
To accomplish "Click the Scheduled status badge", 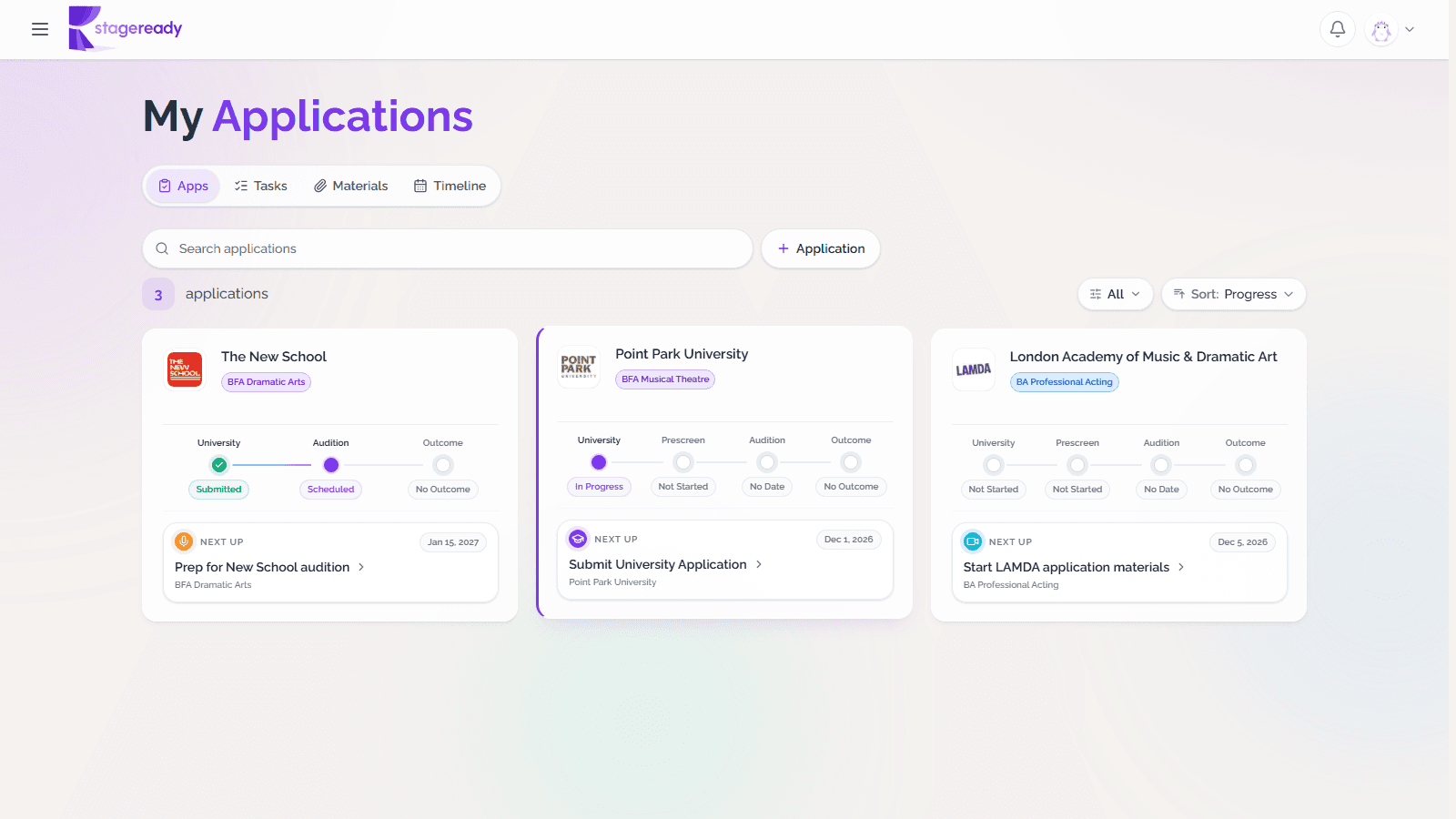I will pyautogui.click(x=331, y=490).
